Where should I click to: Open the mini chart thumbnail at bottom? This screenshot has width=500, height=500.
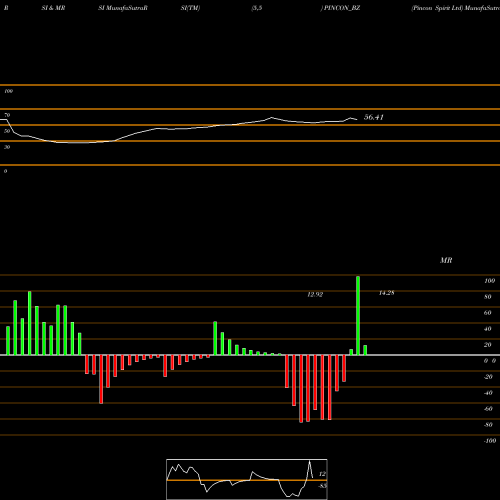pyautogui.click(x=247, y=479)
